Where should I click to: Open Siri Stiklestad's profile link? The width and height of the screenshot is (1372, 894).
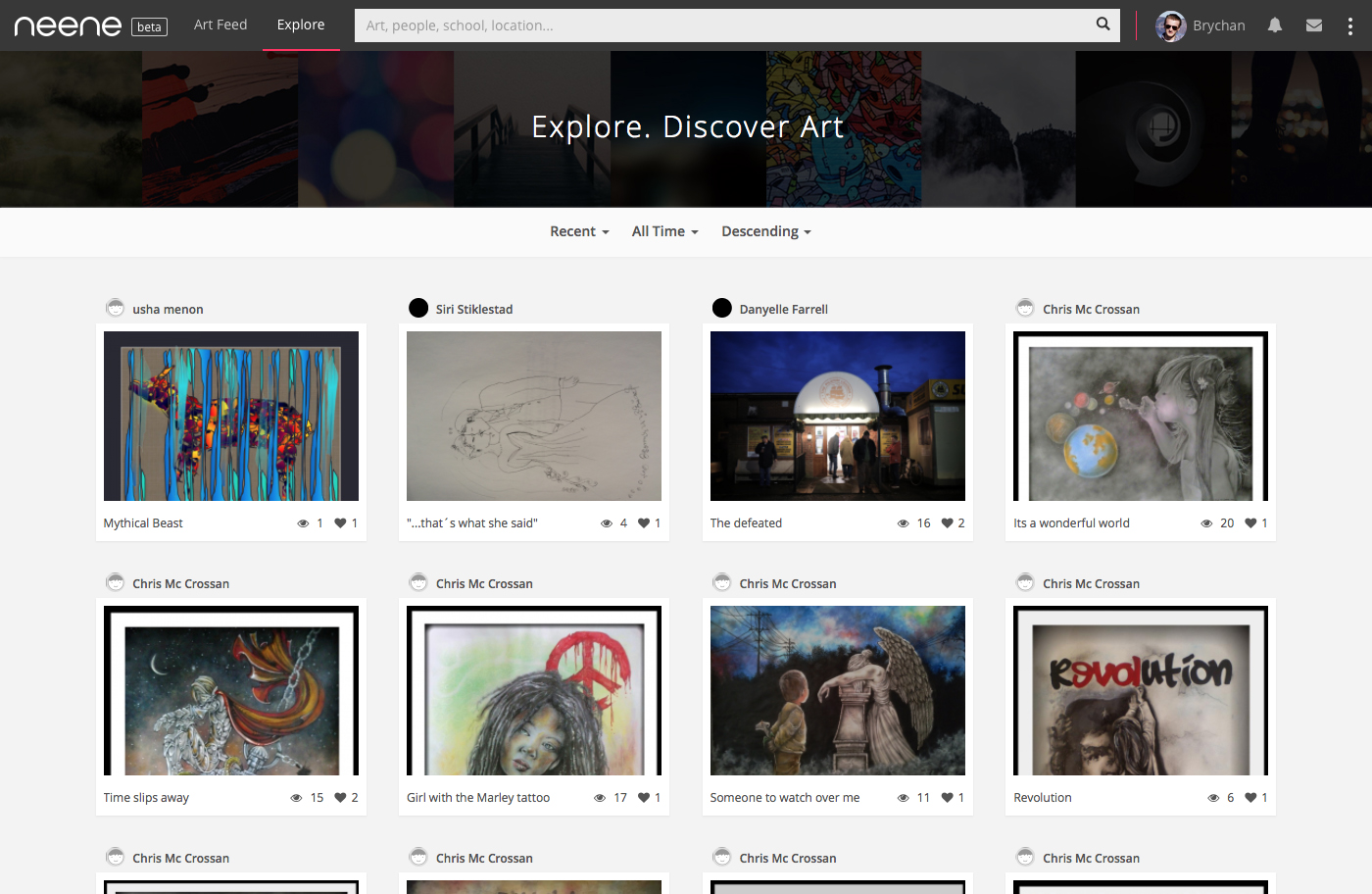tap(474, 309)
